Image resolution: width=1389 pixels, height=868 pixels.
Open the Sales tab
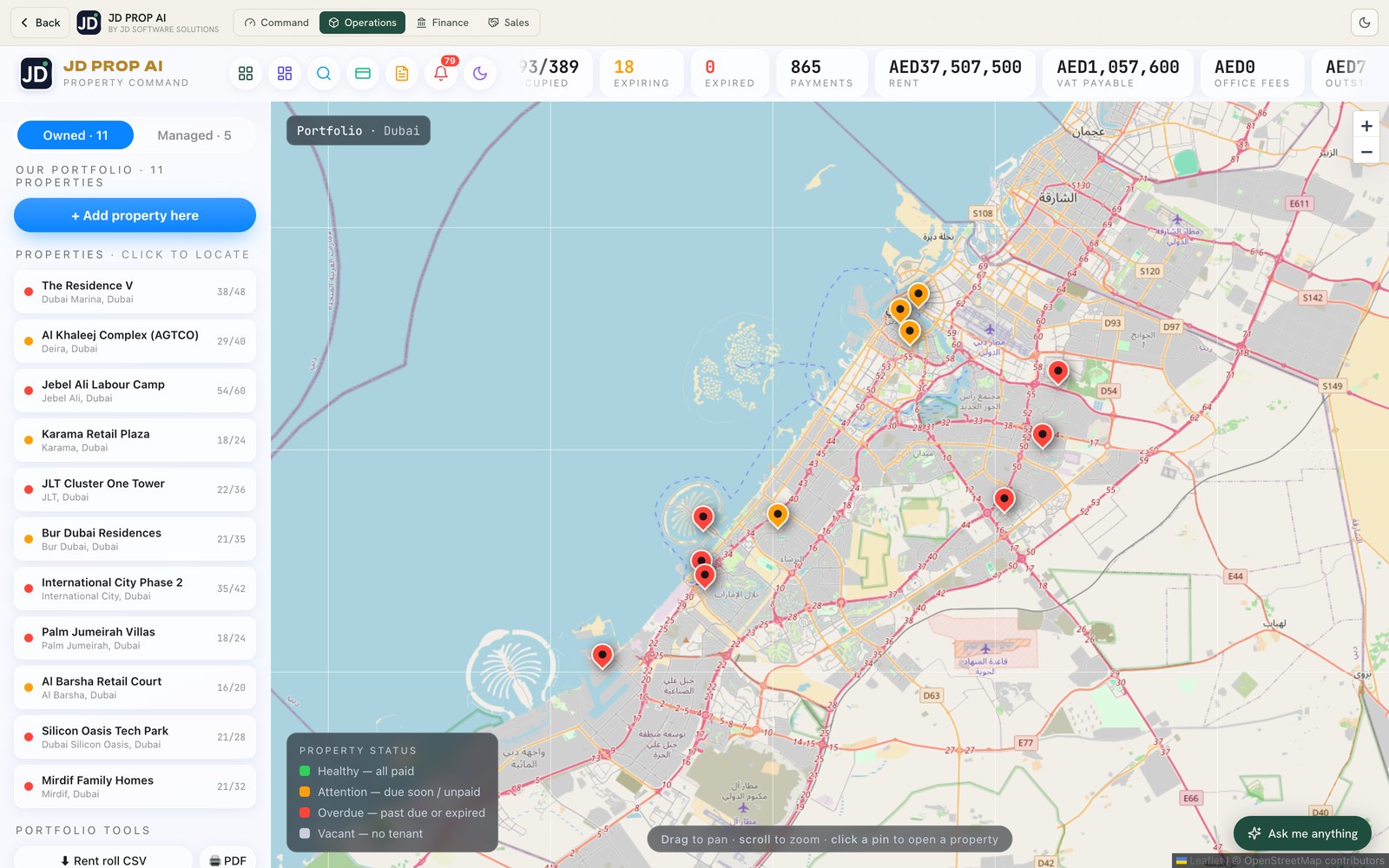tap(509, 23)
